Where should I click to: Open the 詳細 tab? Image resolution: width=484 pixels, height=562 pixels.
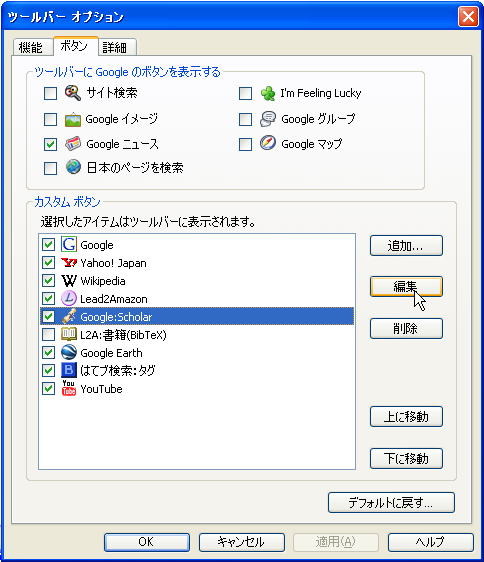coord(117,47)
